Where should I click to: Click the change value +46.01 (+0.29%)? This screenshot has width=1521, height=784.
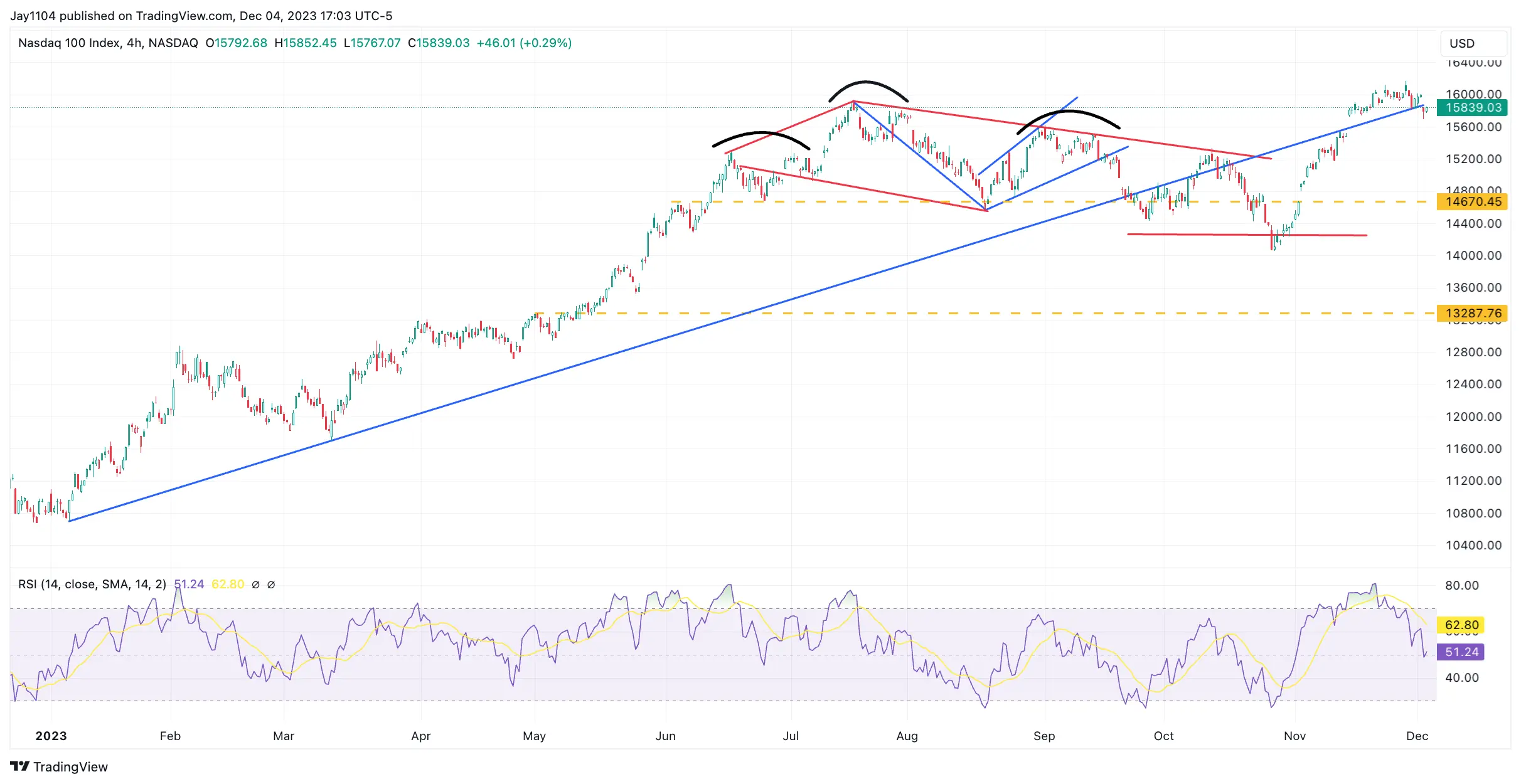524,43
